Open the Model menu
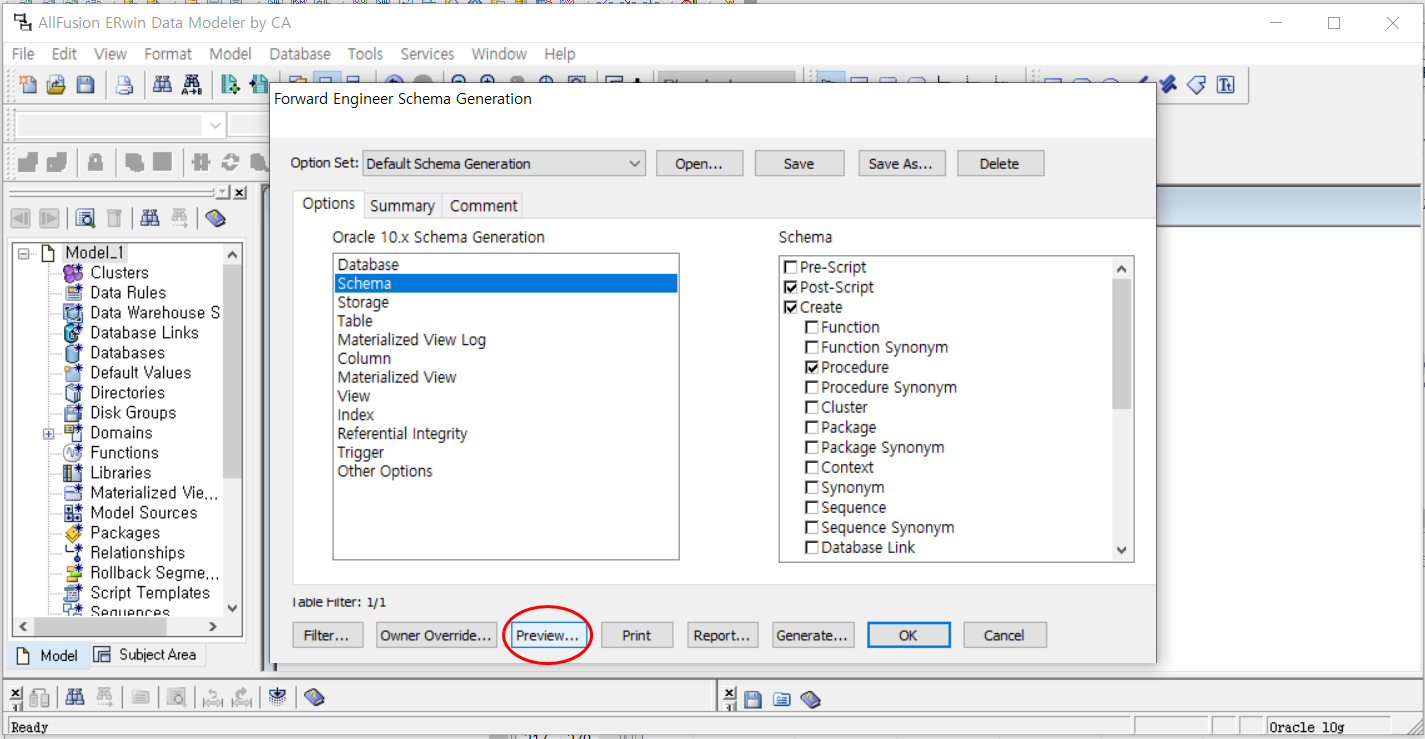Viewport: 1425px width, 739px height. 230,54
